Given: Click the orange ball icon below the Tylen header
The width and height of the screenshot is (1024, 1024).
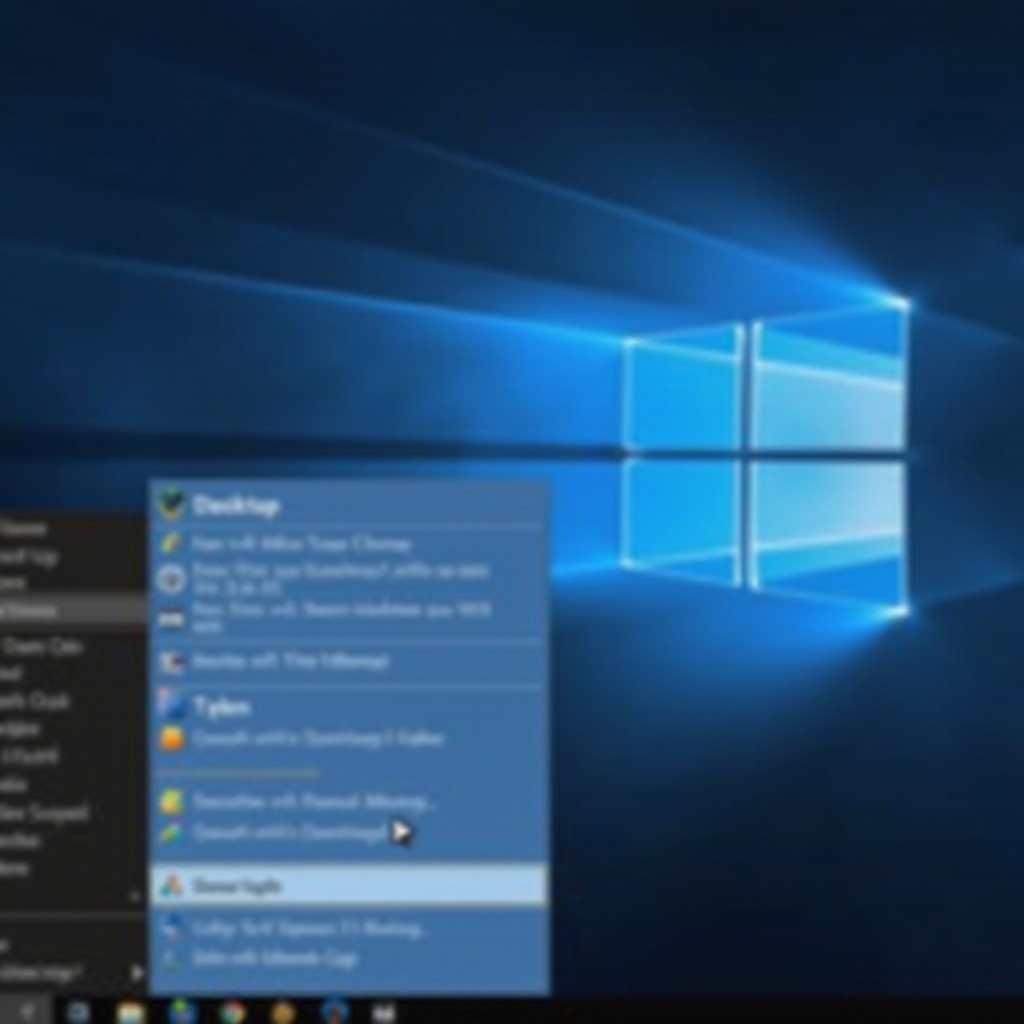Looking at the screenshot, I should [x=172, y=738].
